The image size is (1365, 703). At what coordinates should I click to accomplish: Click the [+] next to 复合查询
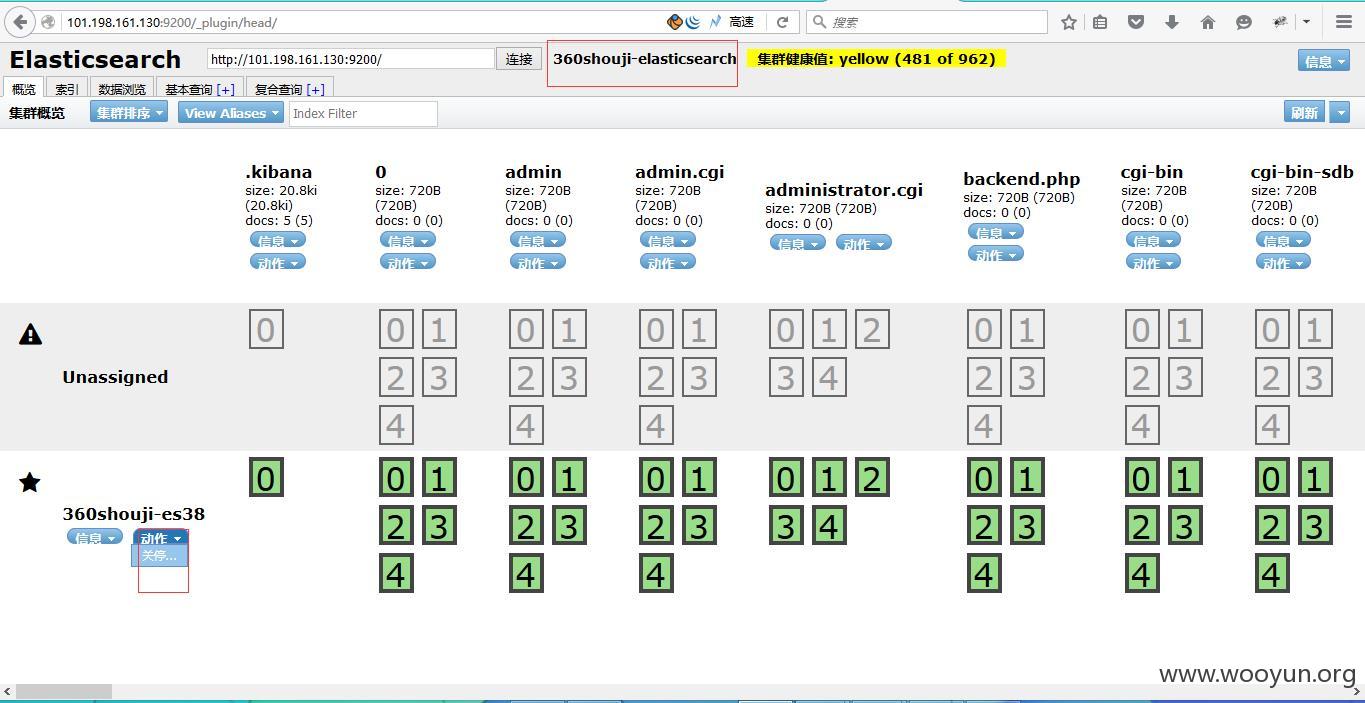point(316,89)
